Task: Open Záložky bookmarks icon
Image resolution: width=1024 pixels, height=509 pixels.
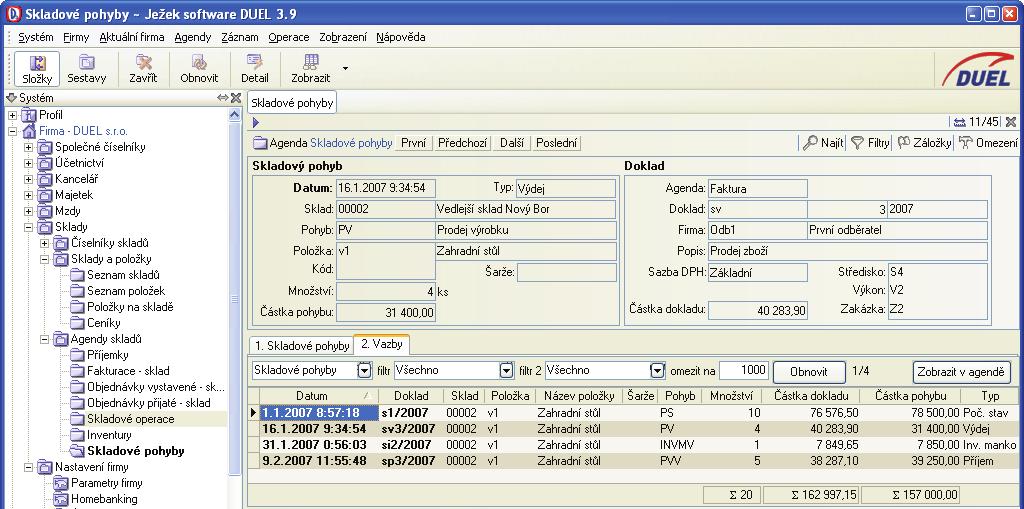Action: (924, 143)
